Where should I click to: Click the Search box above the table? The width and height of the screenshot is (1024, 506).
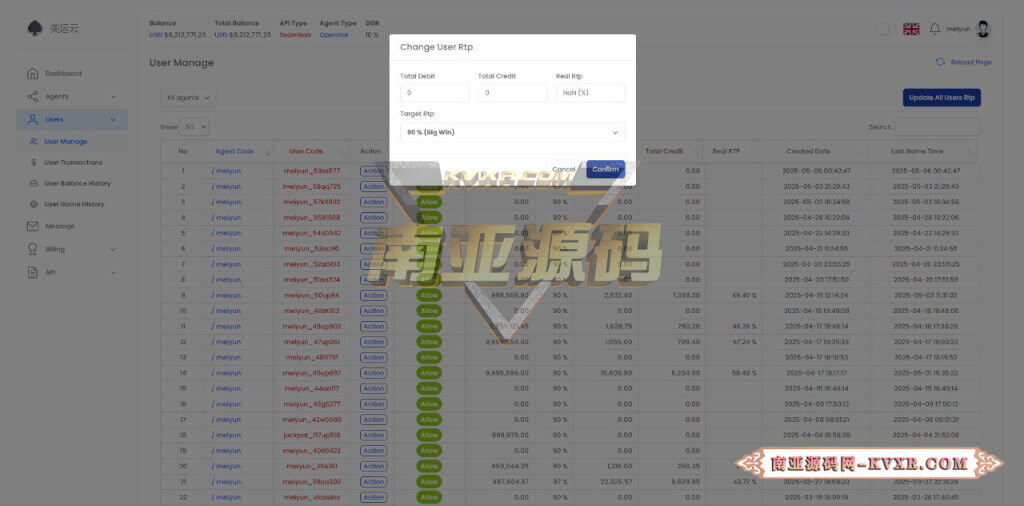click(937, 127)
